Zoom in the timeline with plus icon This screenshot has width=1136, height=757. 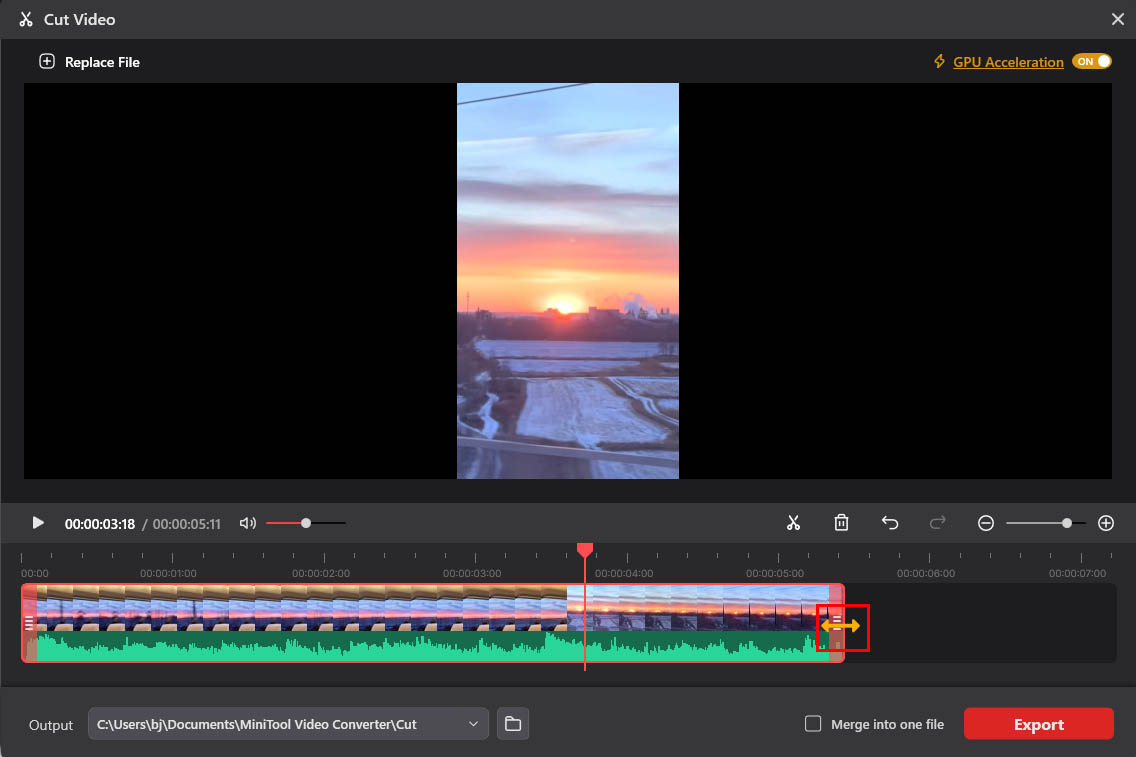point(1106,523)
